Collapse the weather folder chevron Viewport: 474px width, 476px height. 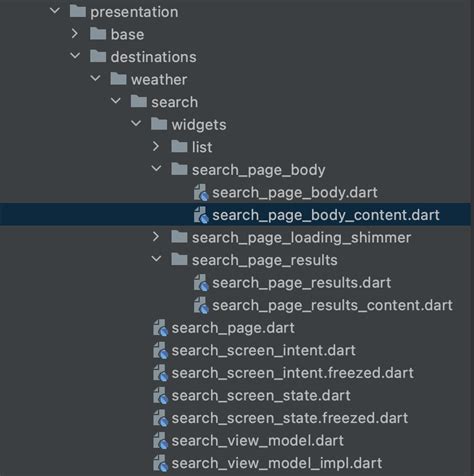[96, 79]
